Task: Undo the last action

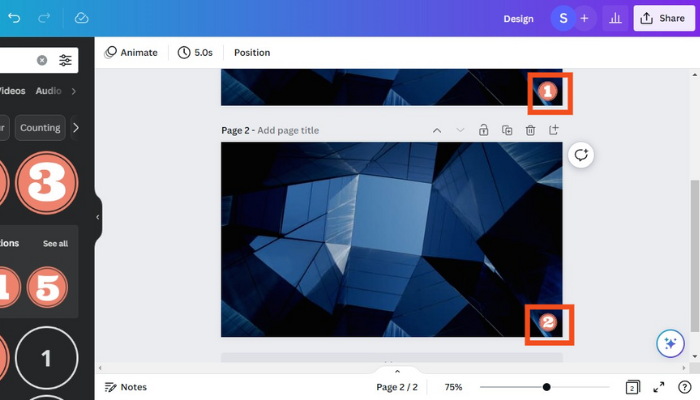Action: 14,18
